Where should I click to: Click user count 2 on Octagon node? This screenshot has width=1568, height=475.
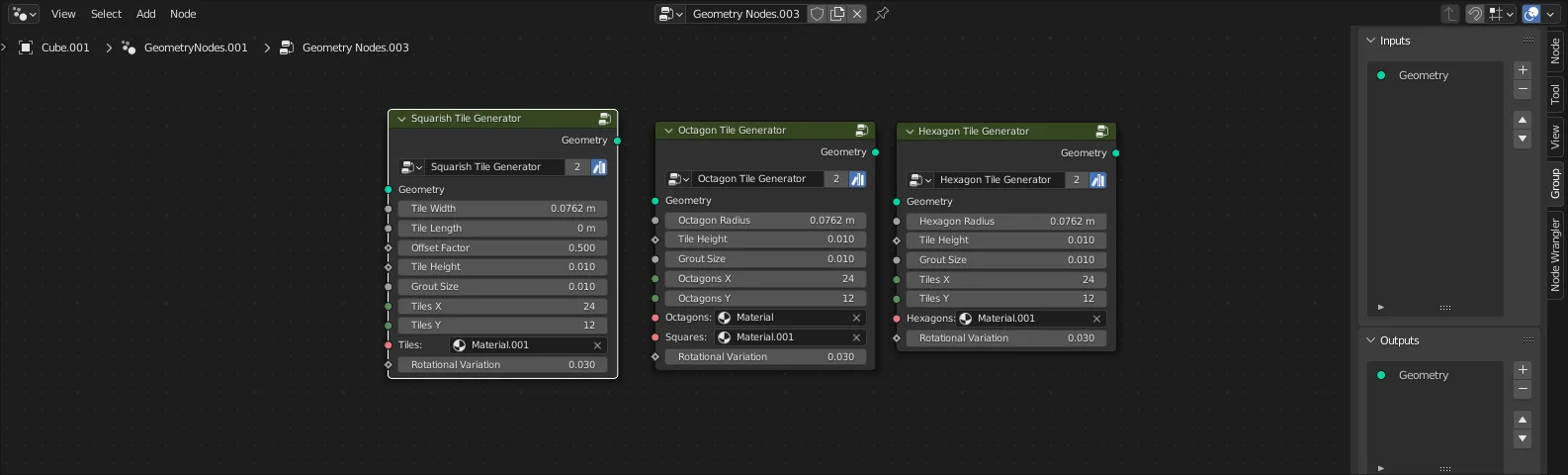coord(836,179)
